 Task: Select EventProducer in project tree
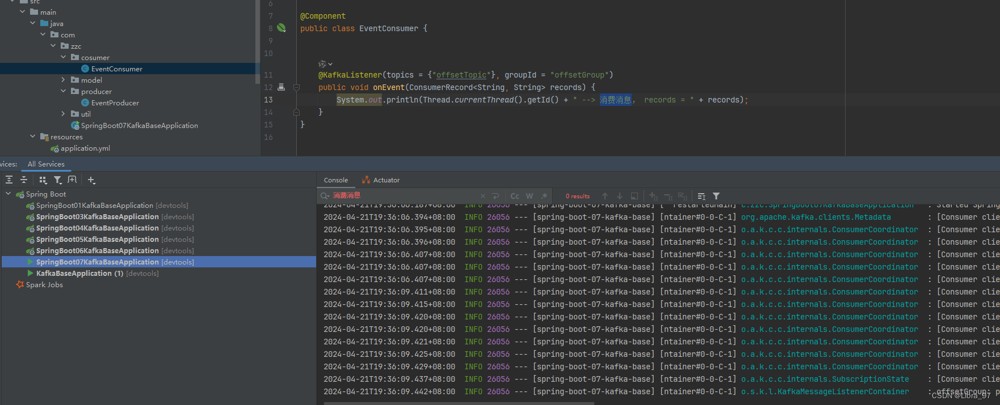pyautogui.click(x=115, y=103)
